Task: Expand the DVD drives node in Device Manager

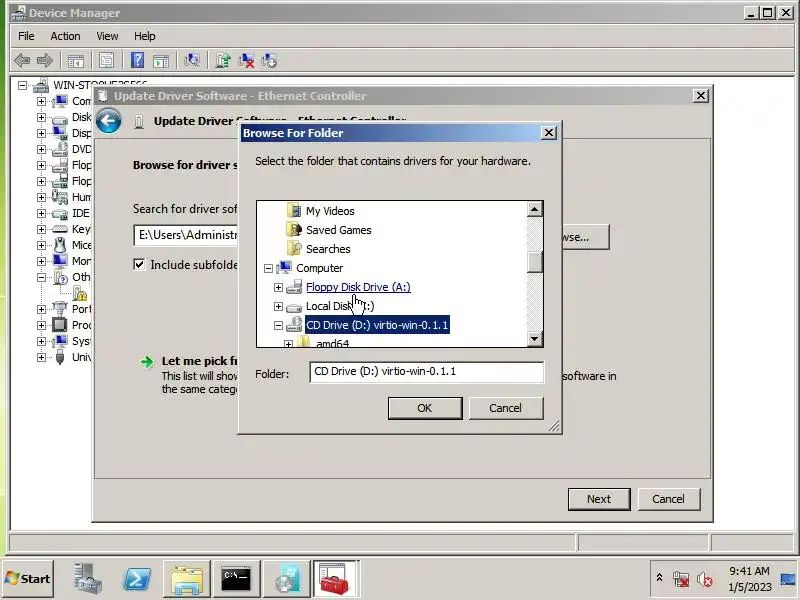Action: tap(41, 149)
